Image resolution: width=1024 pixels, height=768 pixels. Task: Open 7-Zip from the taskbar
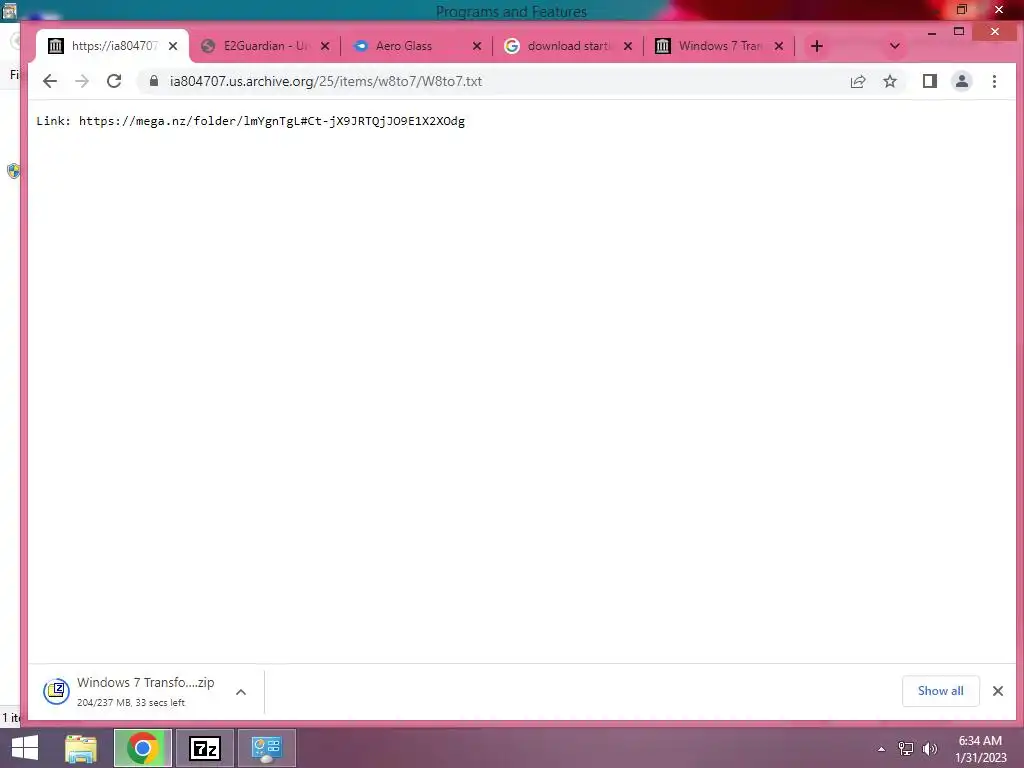click(x=204, y=748)
